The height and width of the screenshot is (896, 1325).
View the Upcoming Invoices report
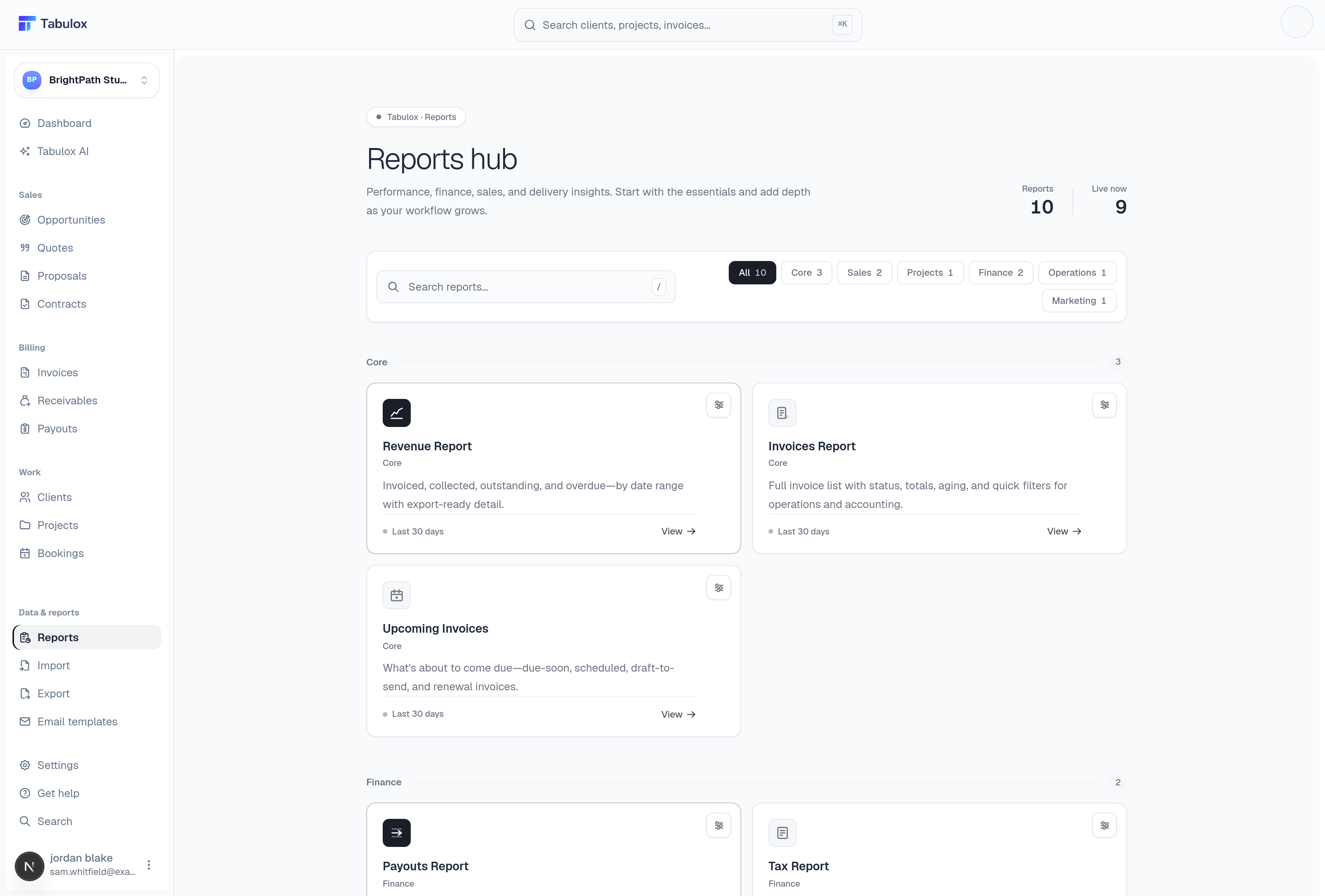pos(678,714)
